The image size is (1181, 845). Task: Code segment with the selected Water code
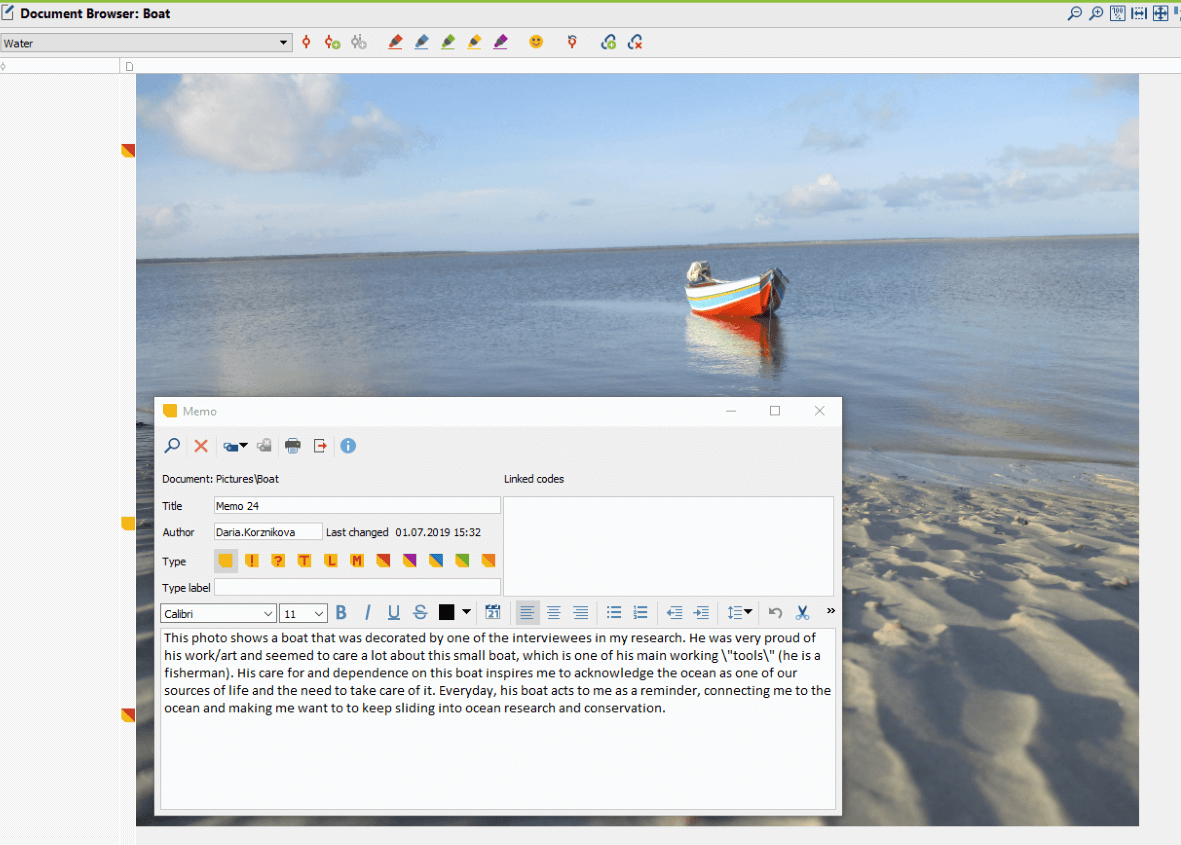pyautogui.click(x=306, y=42)
